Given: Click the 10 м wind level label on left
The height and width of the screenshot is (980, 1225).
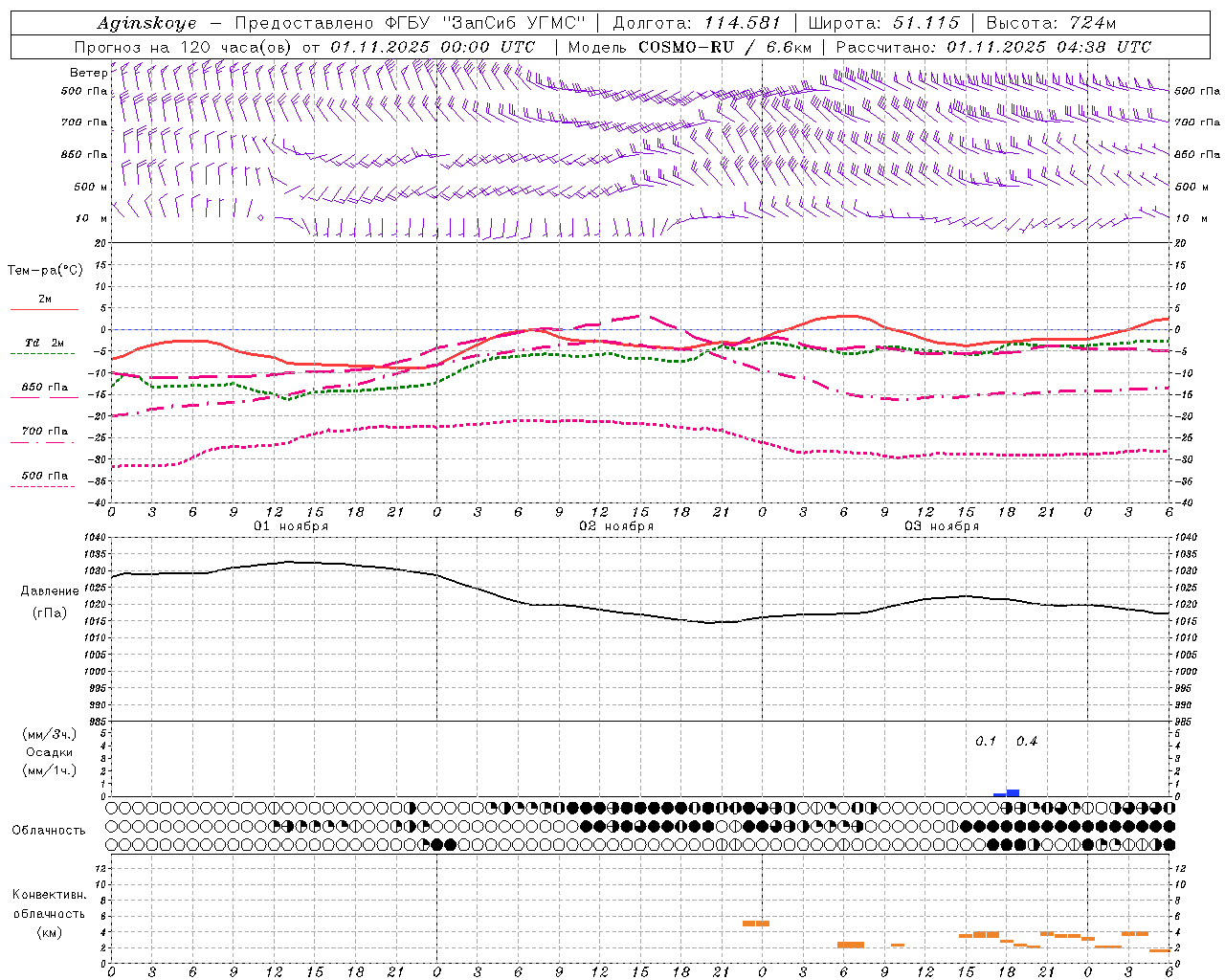Looking at the screenshot, I should click(x=92, y=219).
